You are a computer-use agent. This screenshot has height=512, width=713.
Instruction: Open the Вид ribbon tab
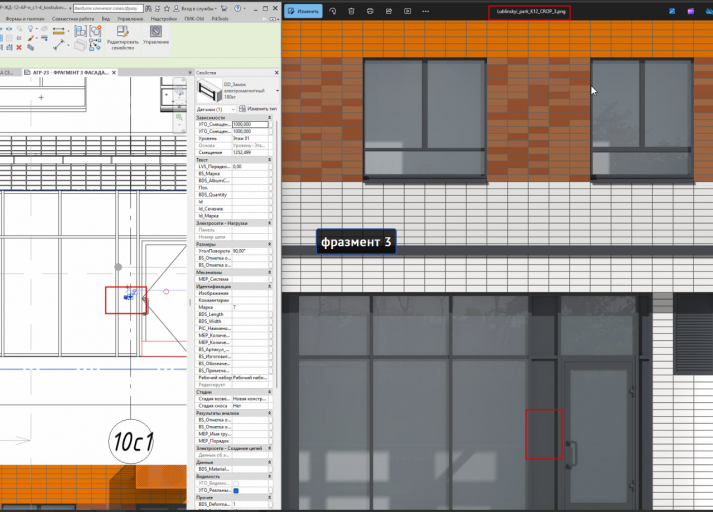tap(105, 19)
